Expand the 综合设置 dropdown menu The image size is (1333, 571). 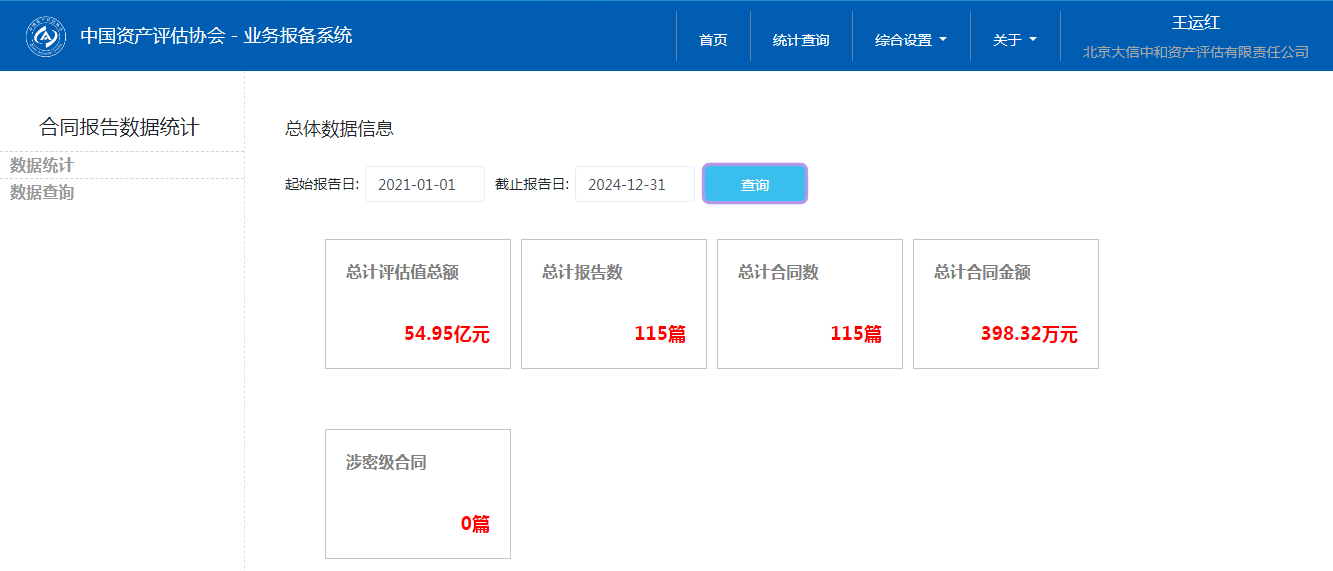[910, 40]
